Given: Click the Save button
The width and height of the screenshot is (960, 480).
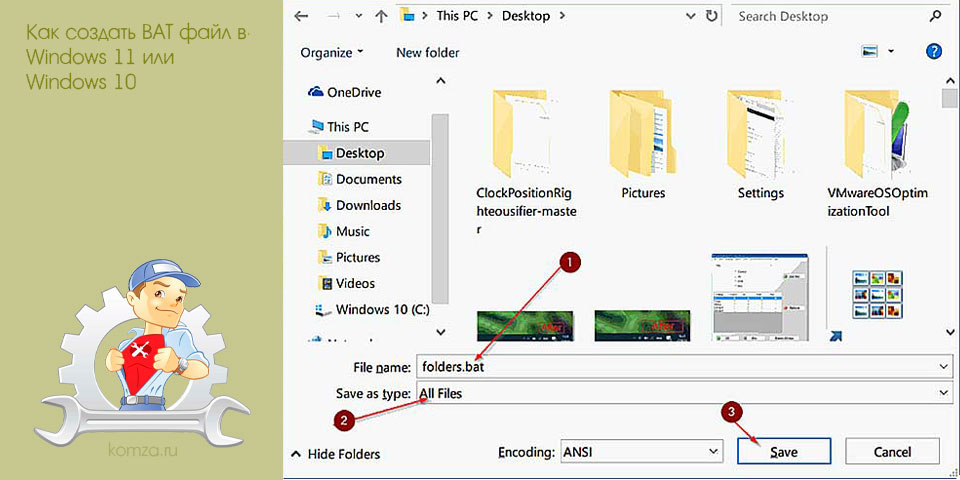Looking at the screenshot, I should point(784,452).
